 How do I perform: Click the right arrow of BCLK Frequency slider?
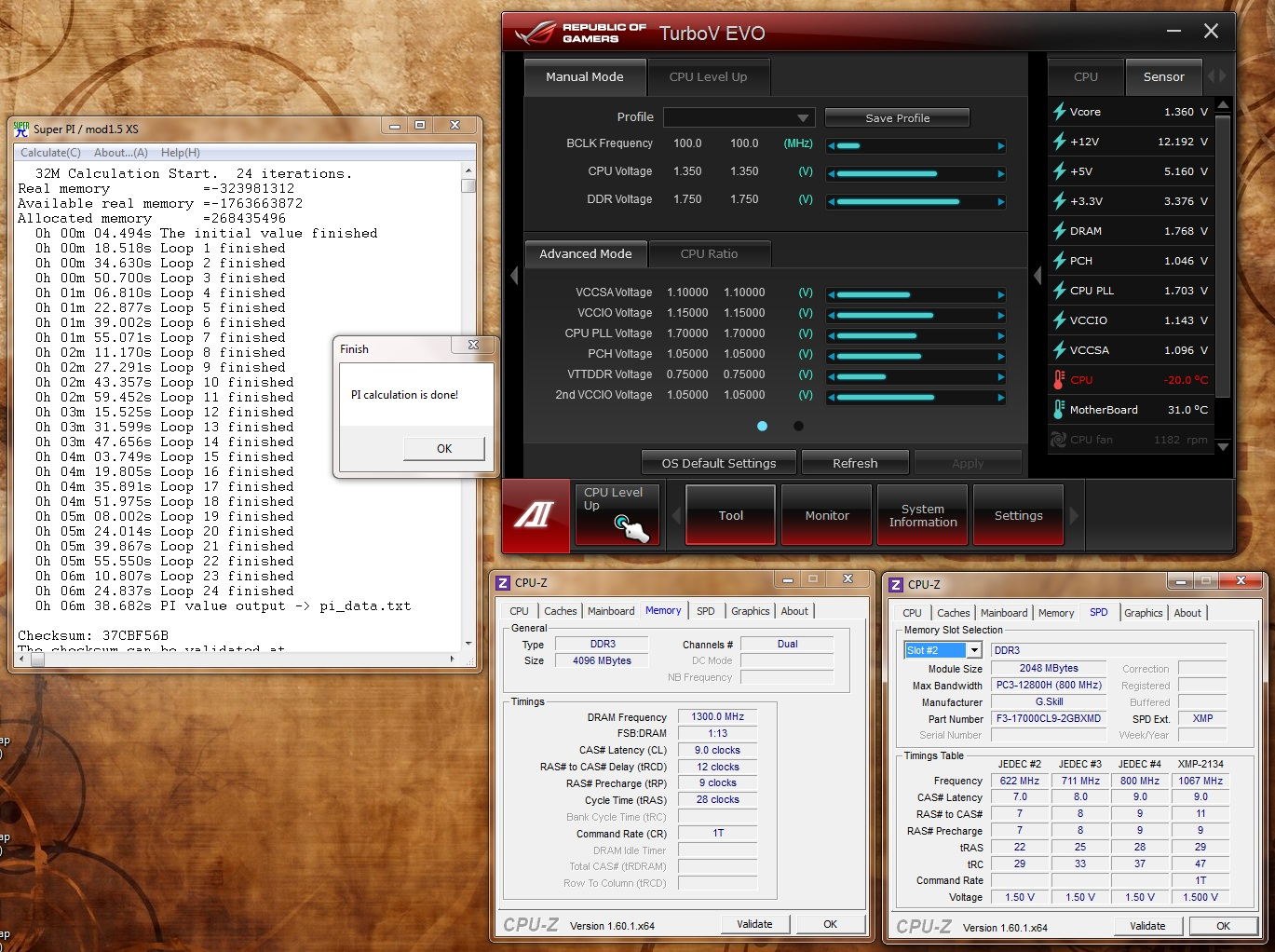click(1001, 145)
